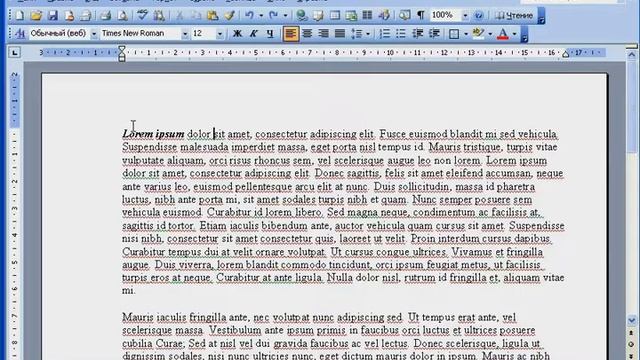Screen dimensions: 640x360
Task: Switch to Чтение reading layout
Action: [514, 16]
